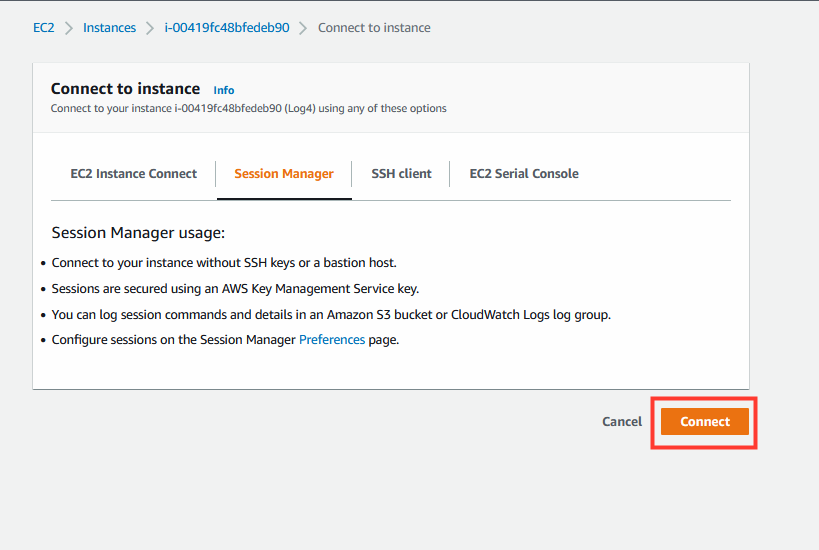This screenshot has height=550, width=819.
Task: Click the bullet about AWS Key Management Service
Action: pos(235,289)
